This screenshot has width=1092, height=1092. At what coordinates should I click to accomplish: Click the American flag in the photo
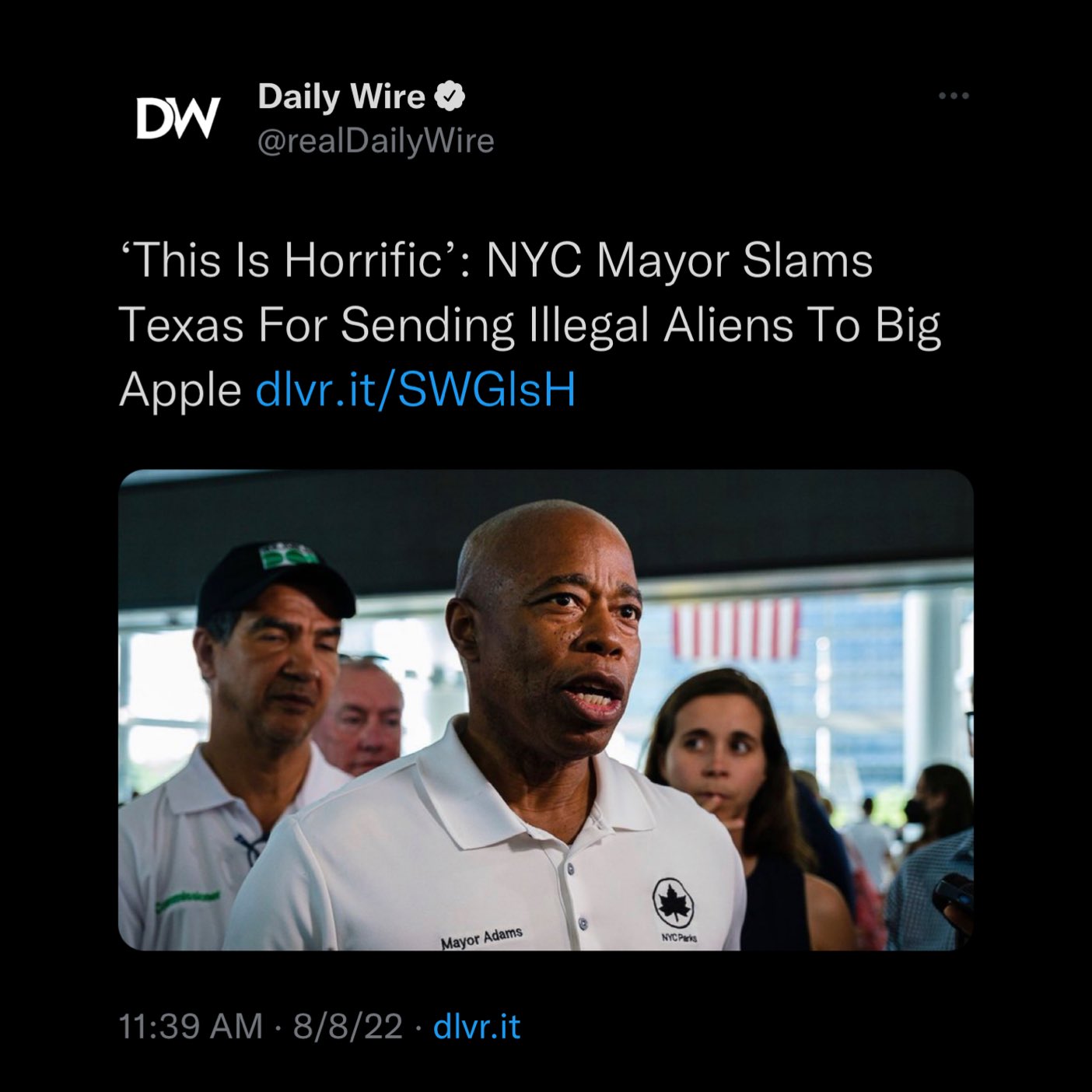(x=735, y=628)
